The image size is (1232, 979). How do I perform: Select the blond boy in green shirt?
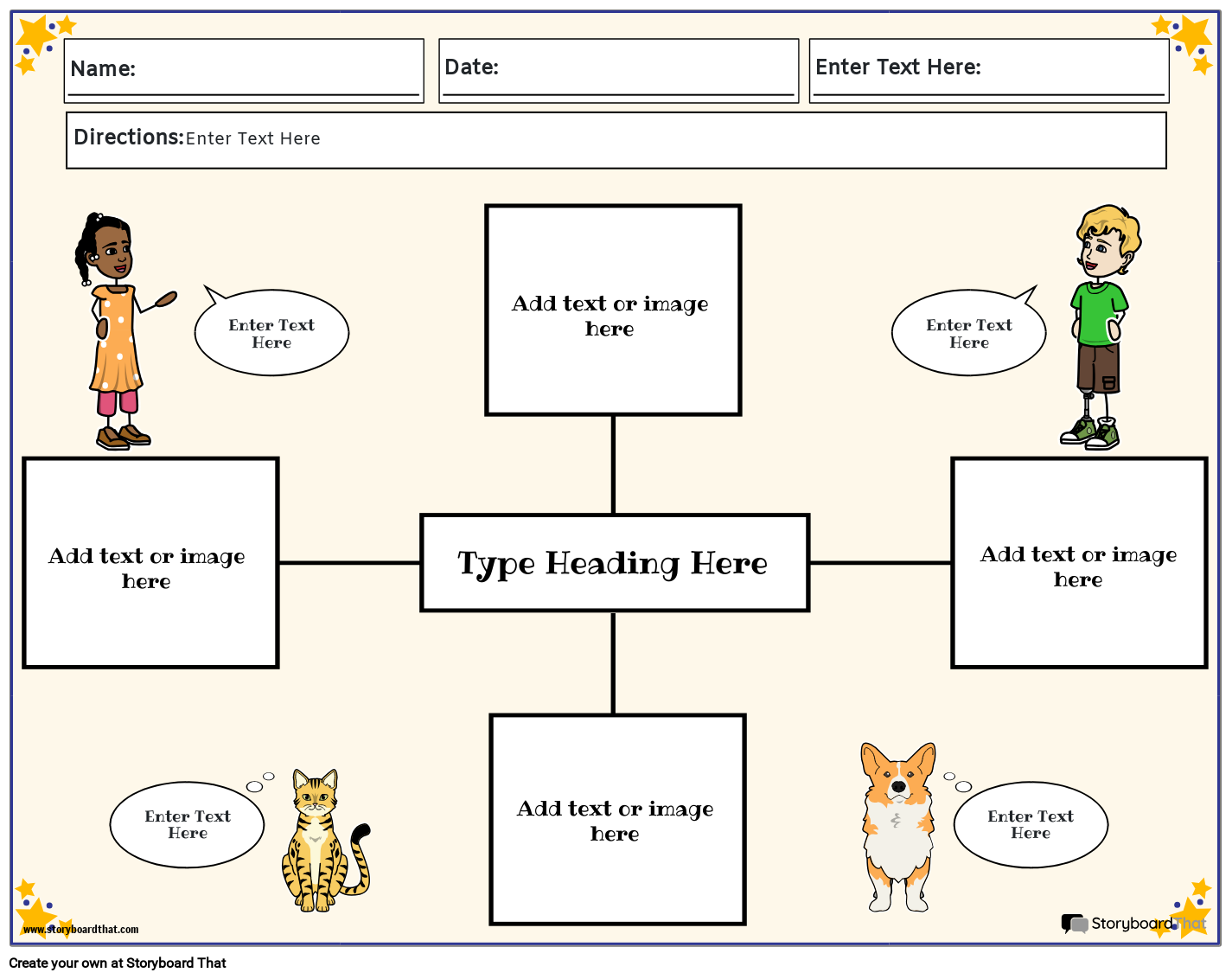(x=1099, y=329)
